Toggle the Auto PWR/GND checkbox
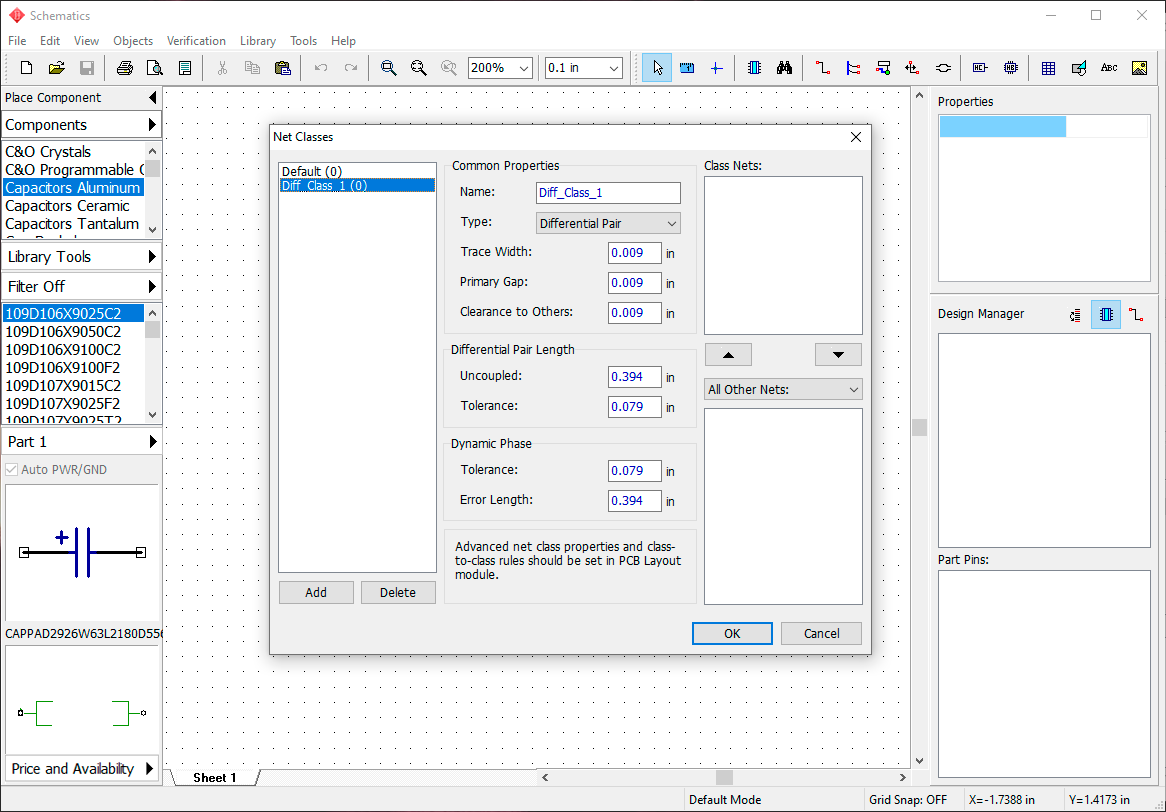This screenshot has width=1166, height=812. point(11,470)
